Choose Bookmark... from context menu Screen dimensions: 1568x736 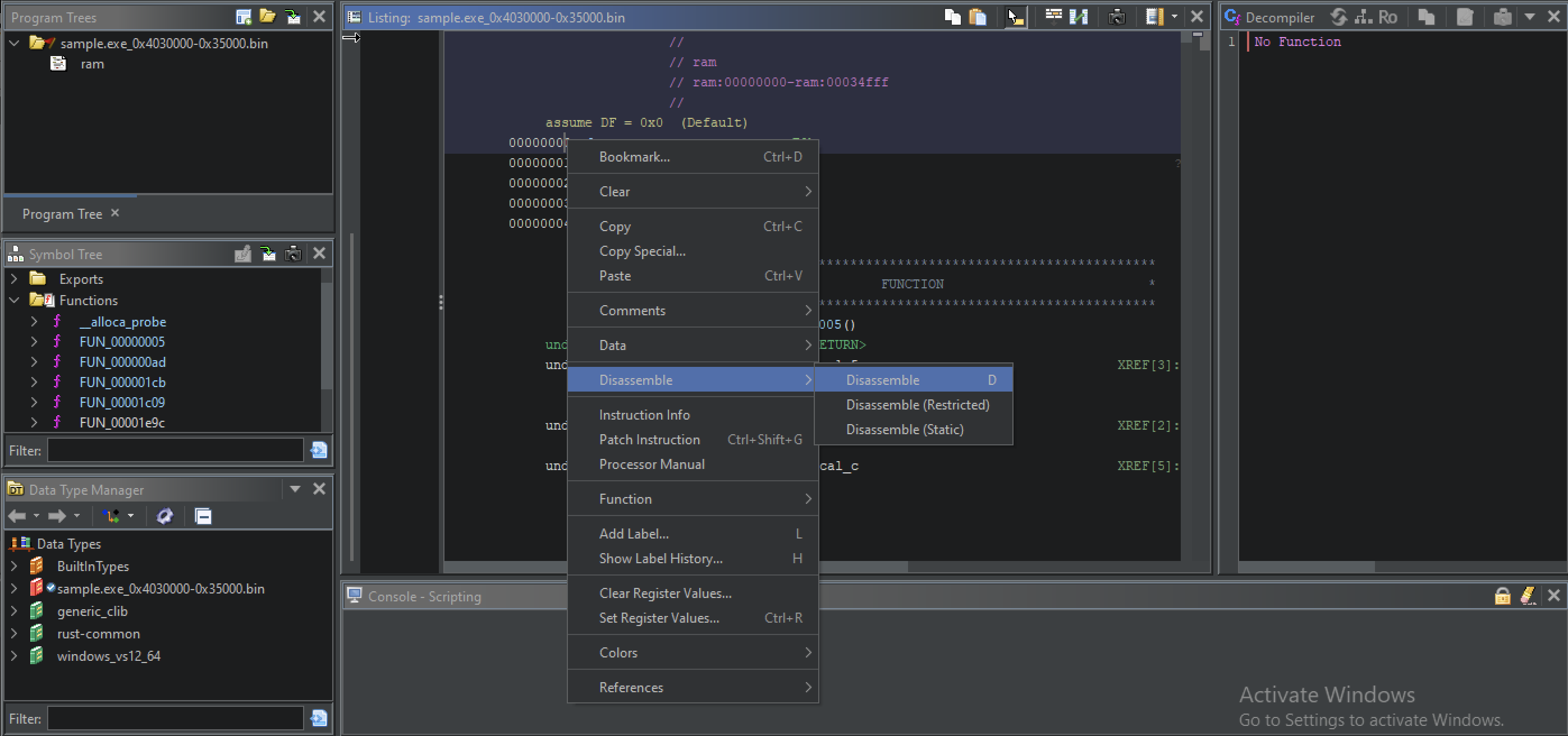(x=693, y=157)
